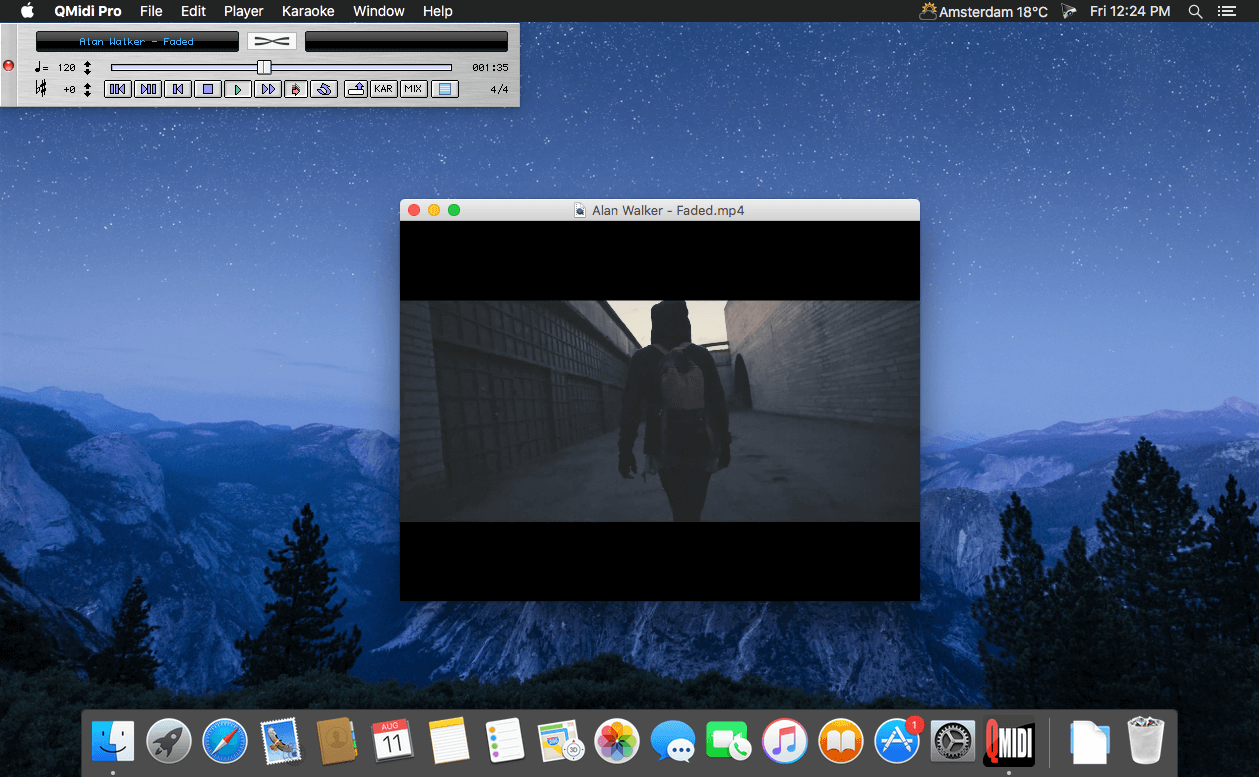Click the crossfade button between displays
The image size is (1259, 777).
tap(272, 41)
